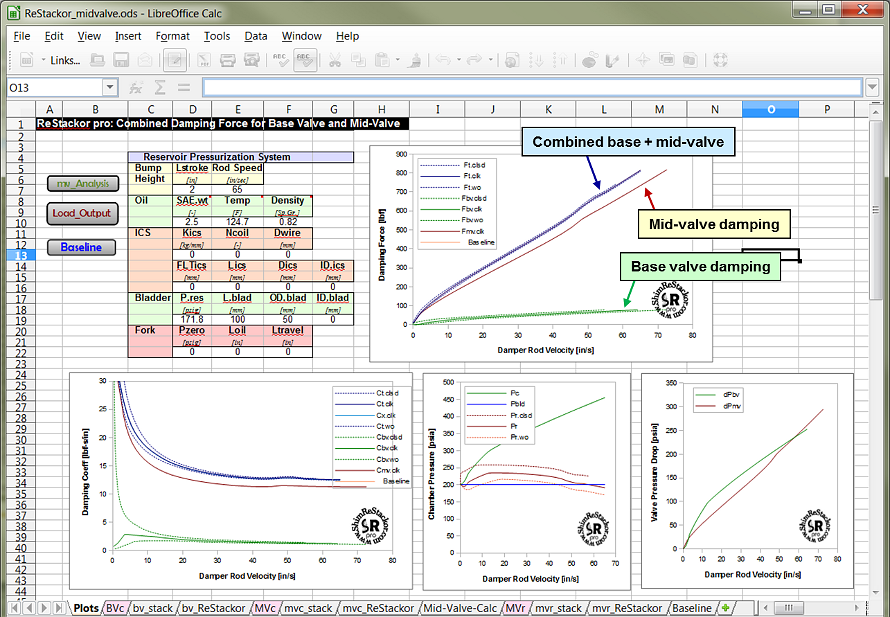Image resolution: width=890 pixels, height=617 pixels.
Task: Select column O header
Action: coord(770,110)
